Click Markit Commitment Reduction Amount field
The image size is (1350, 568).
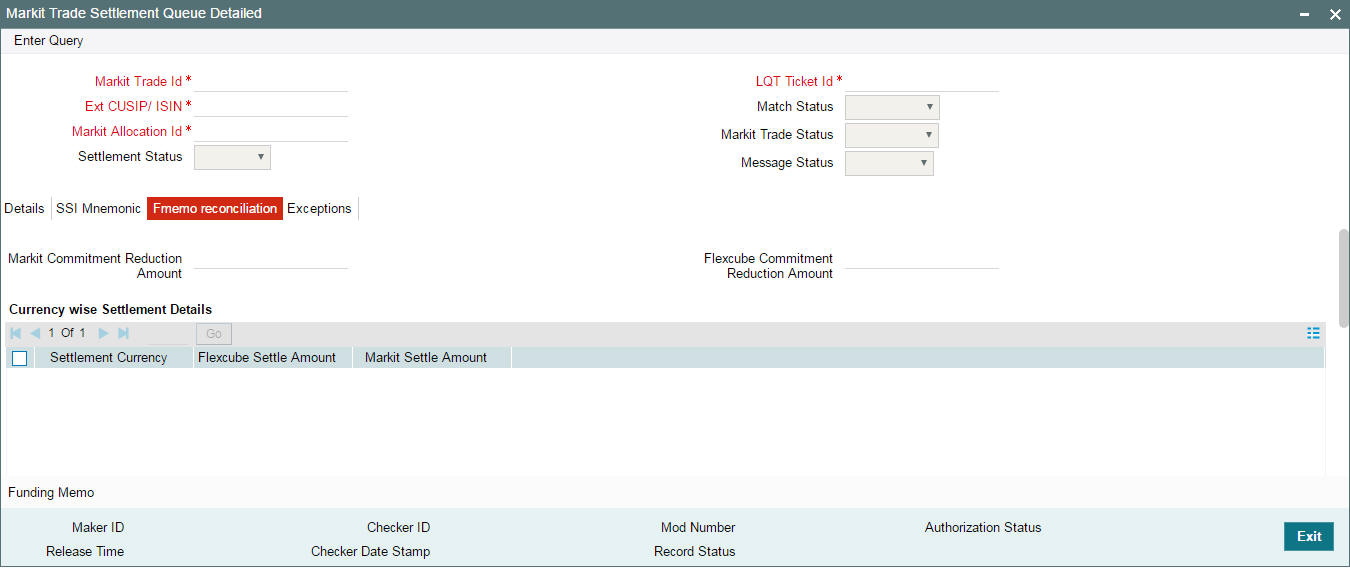tap(271, 258)
